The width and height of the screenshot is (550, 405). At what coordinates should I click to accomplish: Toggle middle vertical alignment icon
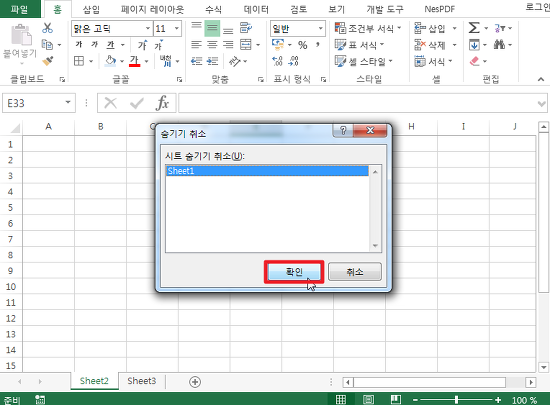coord(212,28)
